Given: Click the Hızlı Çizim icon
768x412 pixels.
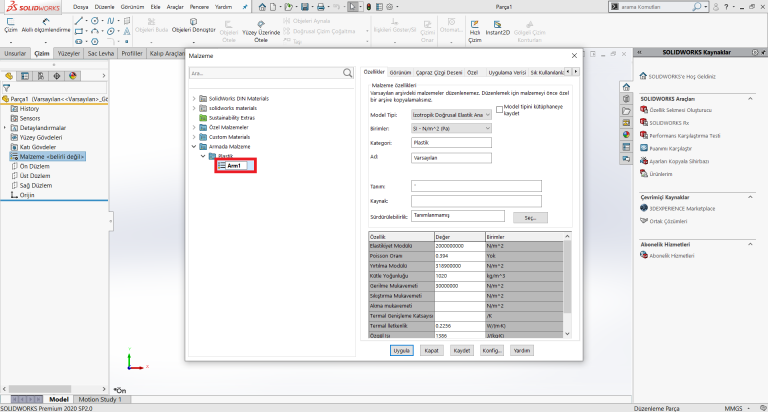Looking at the screenshot, I should coord(475,25).
